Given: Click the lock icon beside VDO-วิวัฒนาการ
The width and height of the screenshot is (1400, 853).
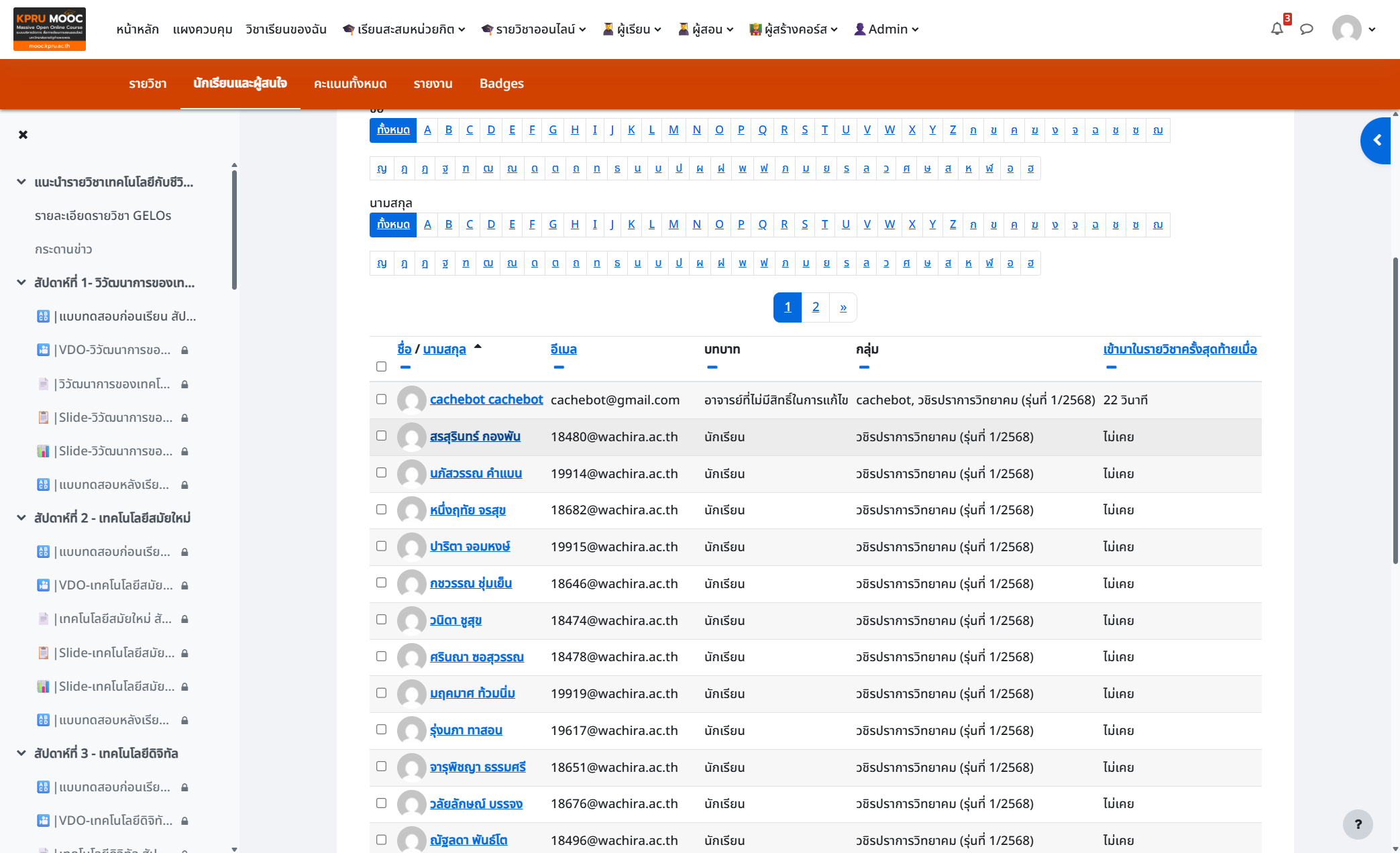Looking at the screenshot, I should [x=184, y=350].
